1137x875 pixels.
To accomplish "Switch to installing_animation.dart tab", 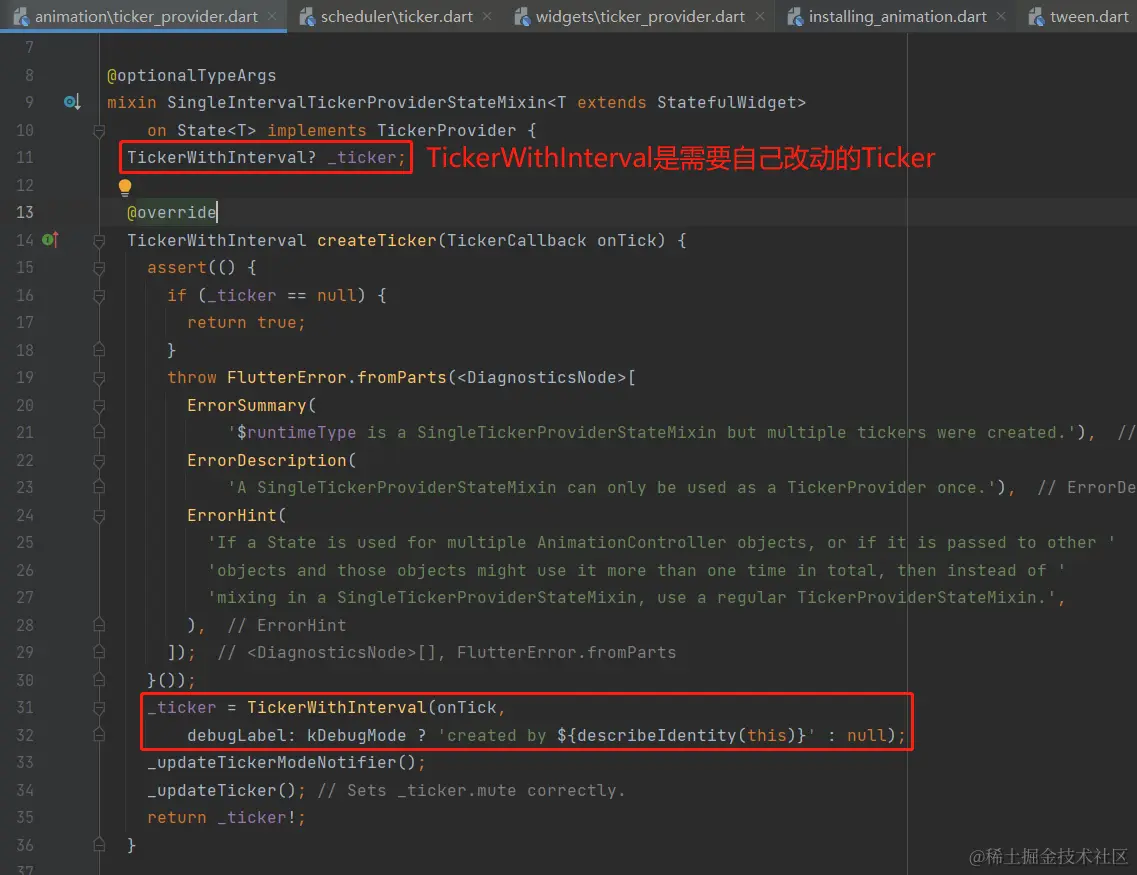I will pyautogui.click(x=897, y=16).
